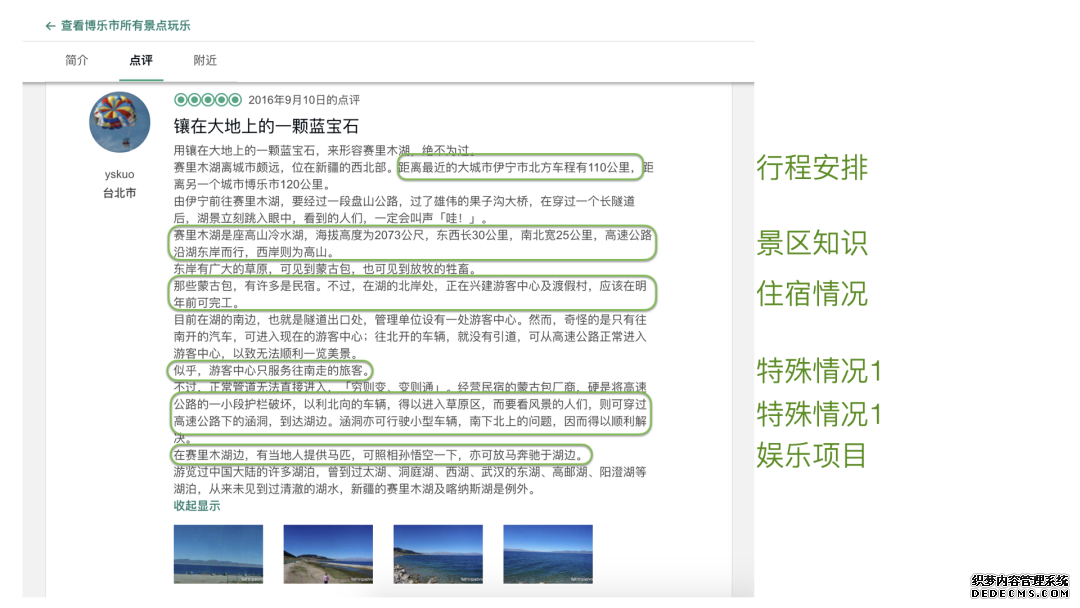
Task: Click the 收起显示 collapse link
Action: click(x=196, y=506)
